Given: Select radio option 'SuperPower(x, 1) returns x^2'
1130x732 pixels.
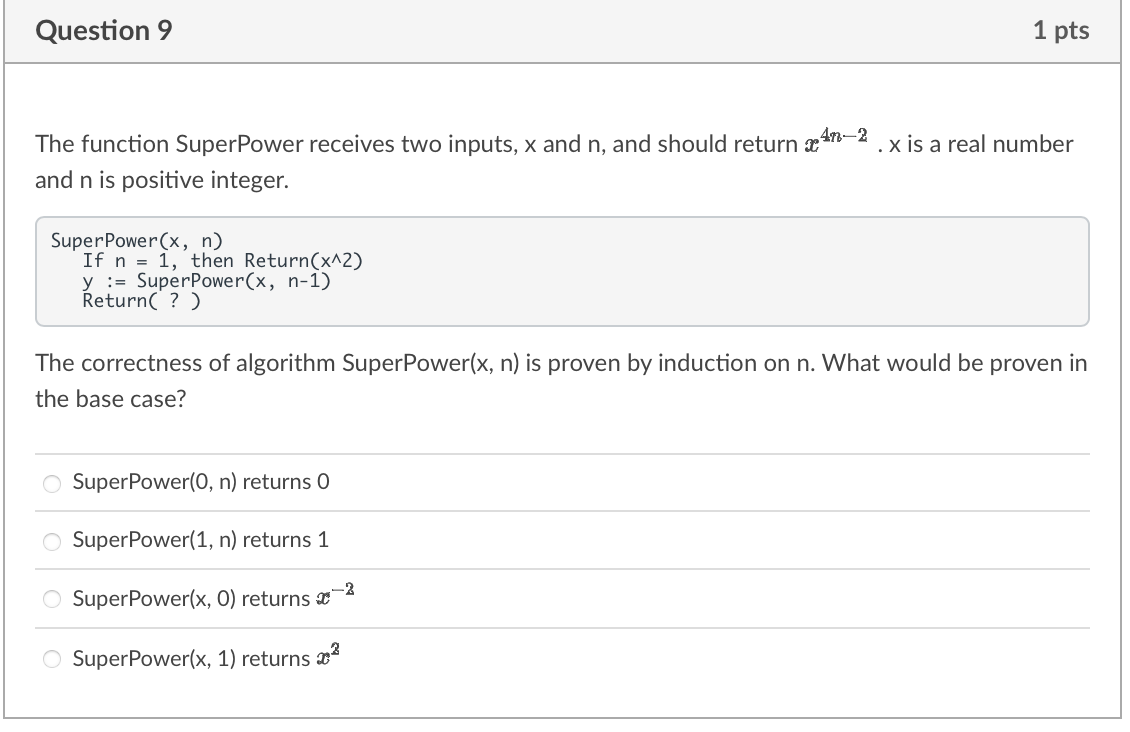Looking at the screenshot, I should (x=51, y=659).
